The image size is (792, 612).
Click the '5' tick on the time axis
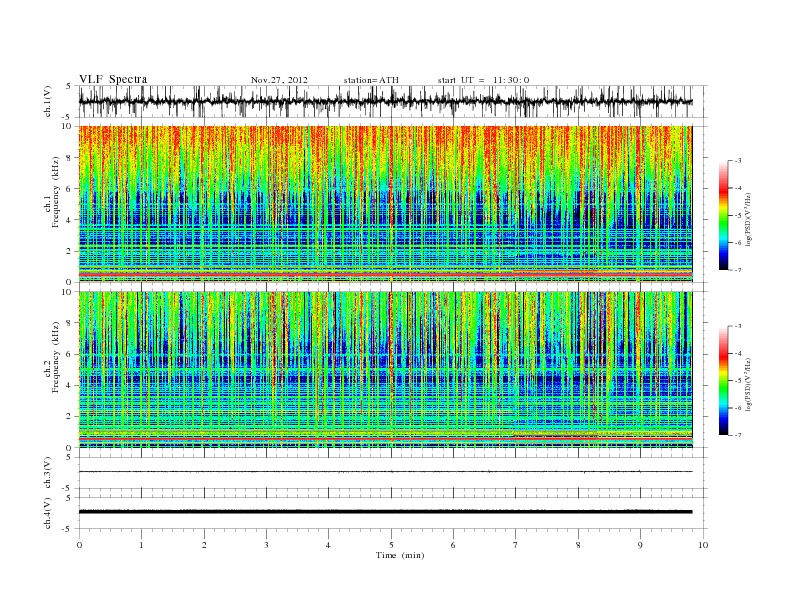coord(391,545)
